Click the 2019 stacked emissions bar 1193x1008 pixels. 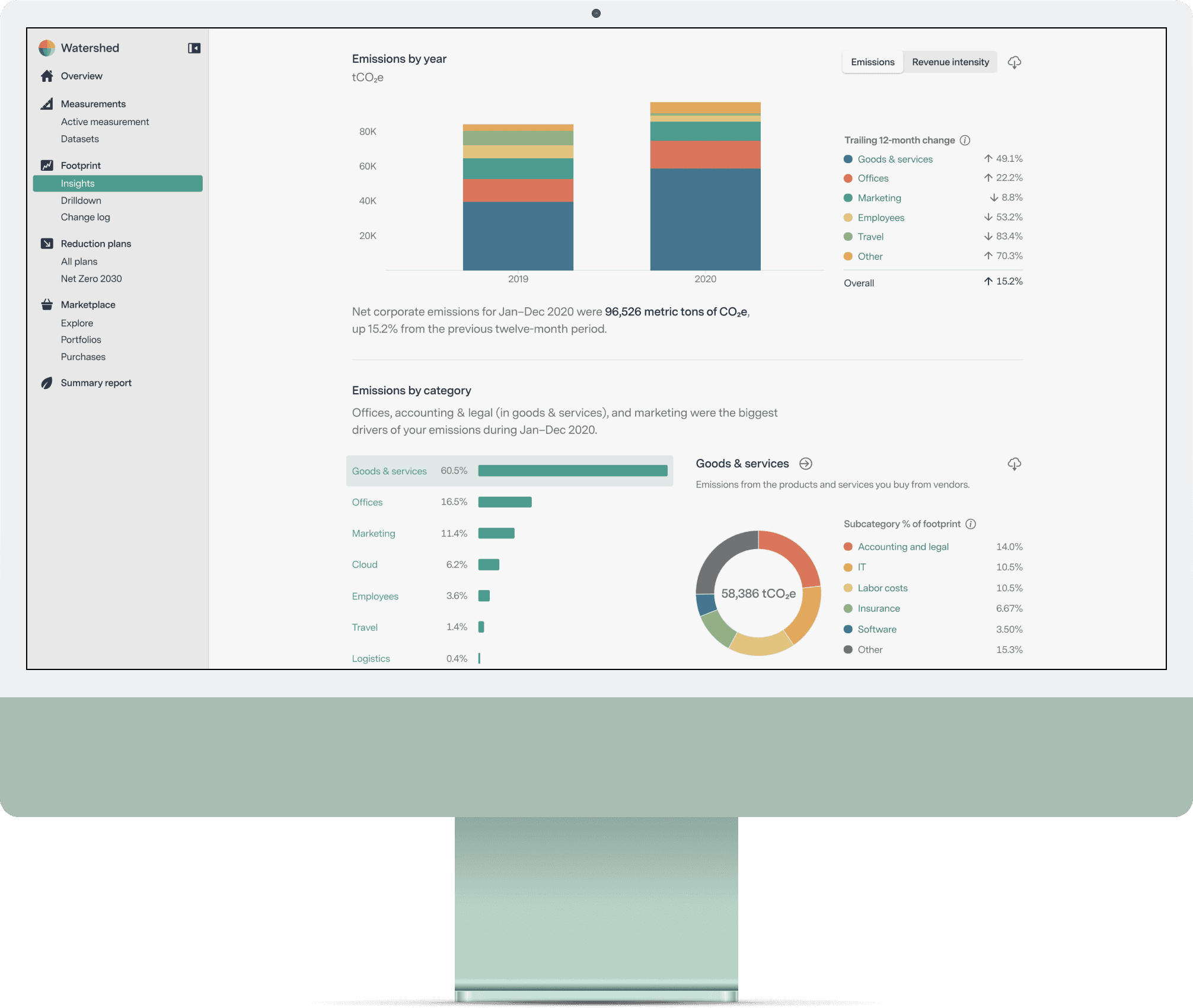pyautogui.click(x=518, y=197)
